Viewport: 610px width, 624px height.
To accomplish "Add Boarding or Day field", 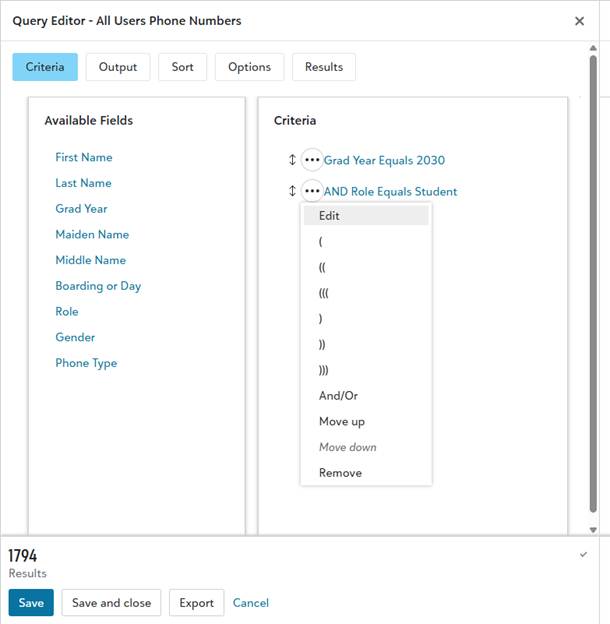I will click(98, 286).
